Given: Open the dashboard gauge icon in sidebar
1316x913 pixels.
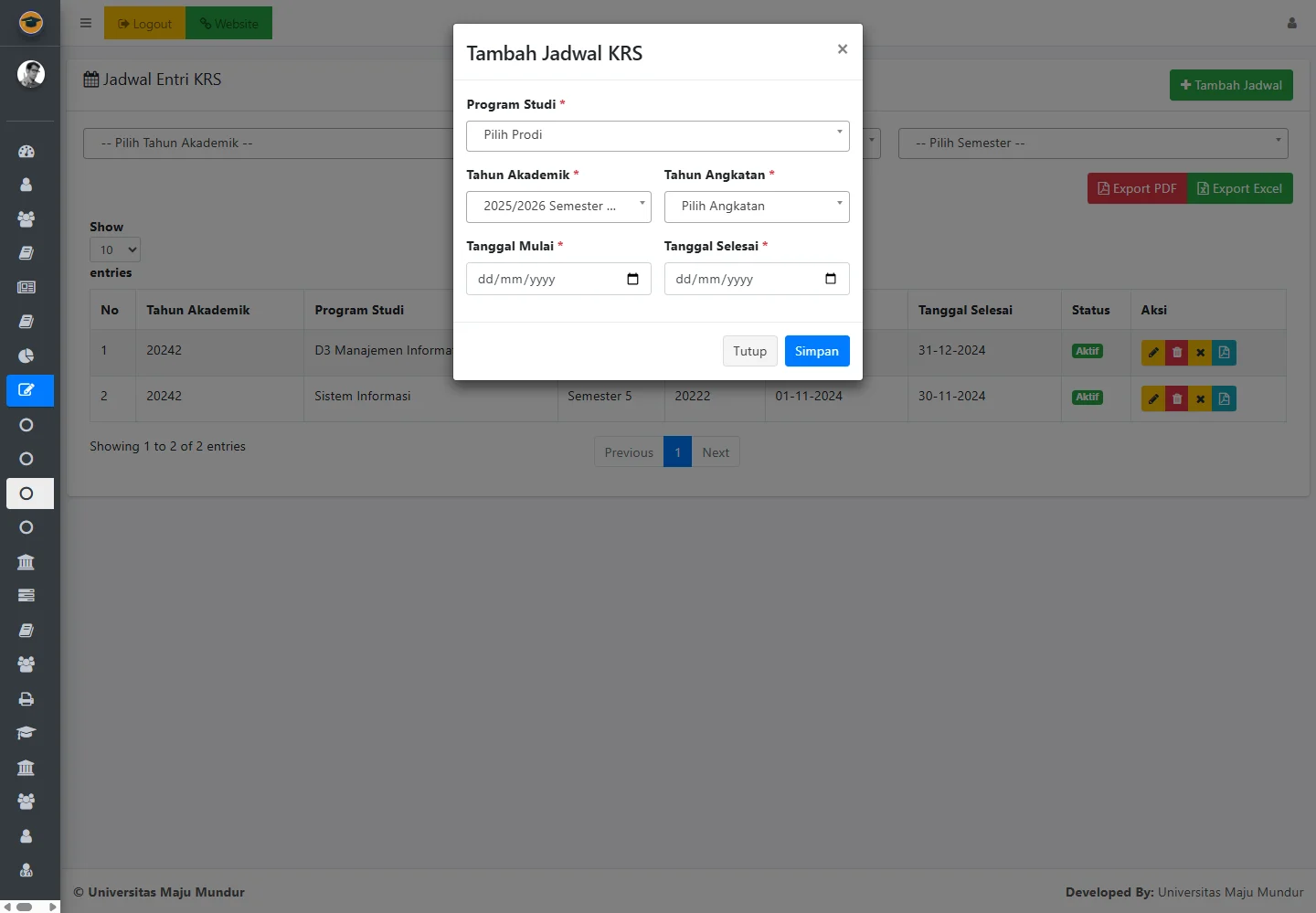Looking at the screenshot, I should tap(27, 151).
